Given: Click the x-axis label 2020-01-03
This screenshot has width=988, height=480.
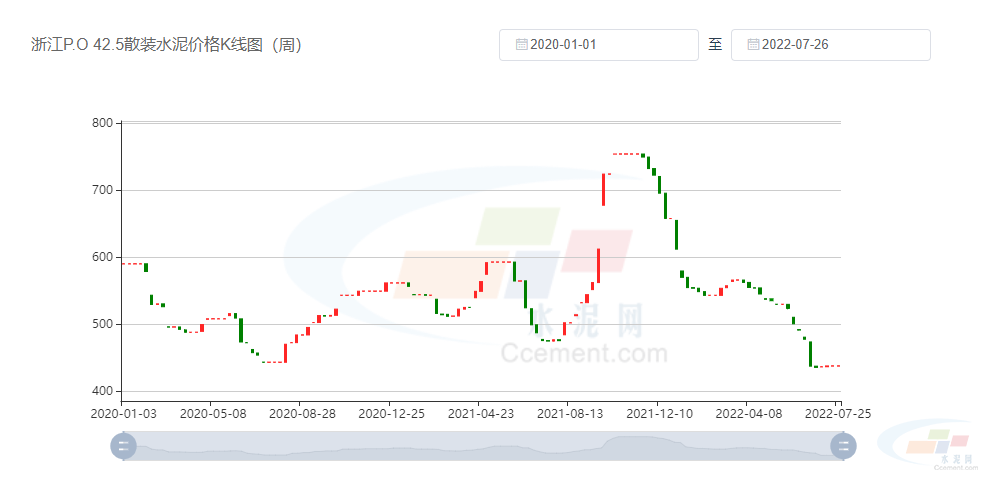Looking at the screenshot, I should 122,413.
